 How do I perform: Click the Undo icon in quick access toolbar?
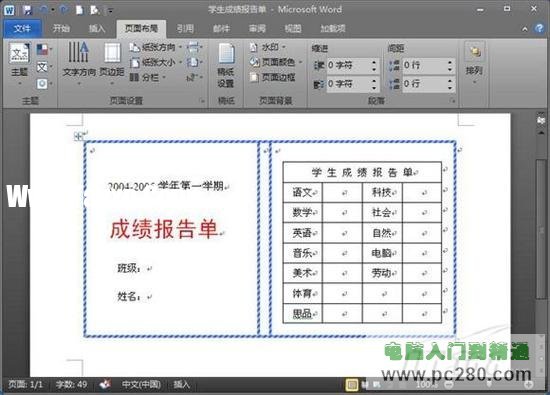[x=44, y=10]
